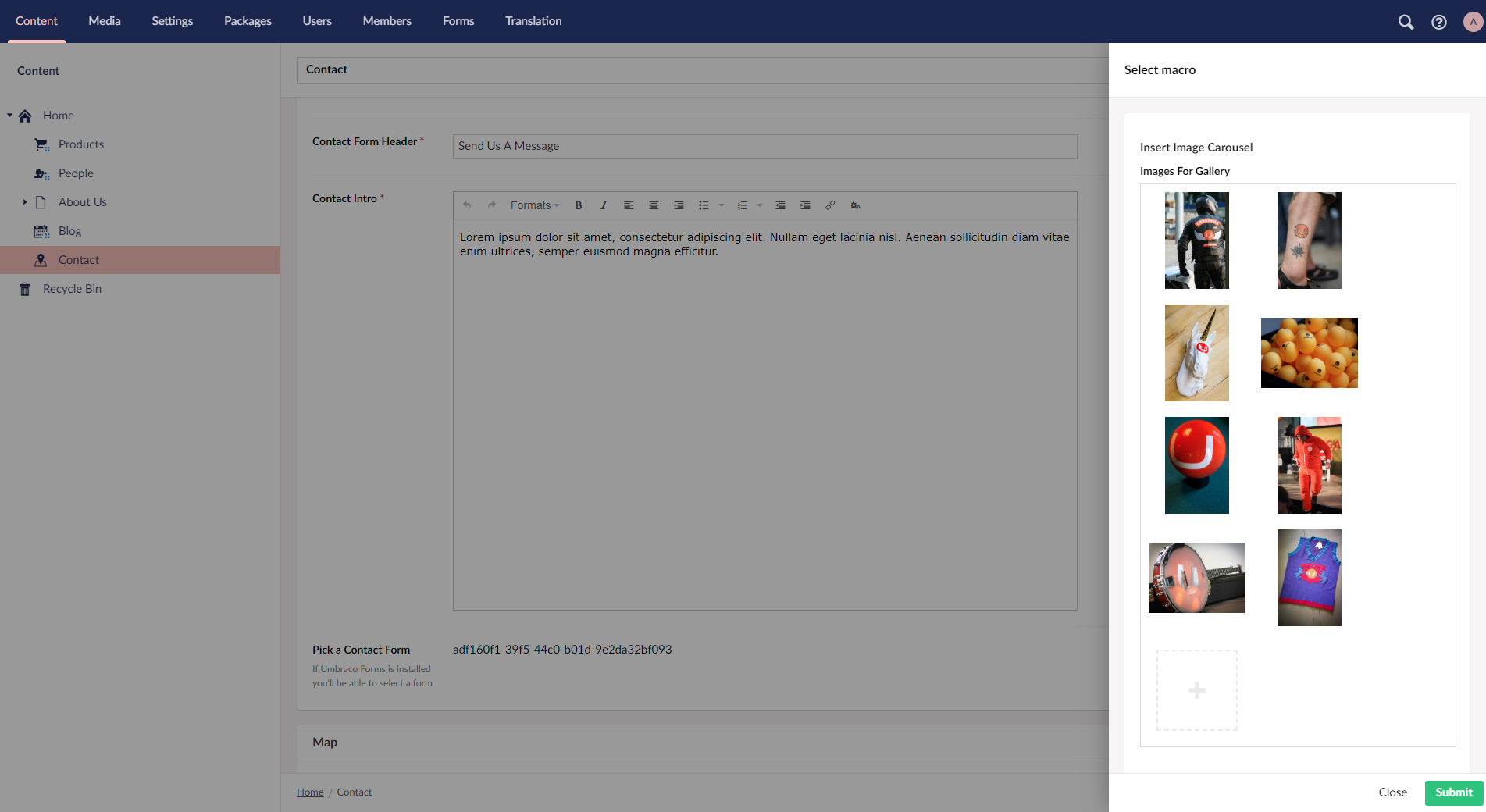Toggle bold formatting in Contact Intro
Viewport: 1486px width, 812px height.
click(579, 205)
